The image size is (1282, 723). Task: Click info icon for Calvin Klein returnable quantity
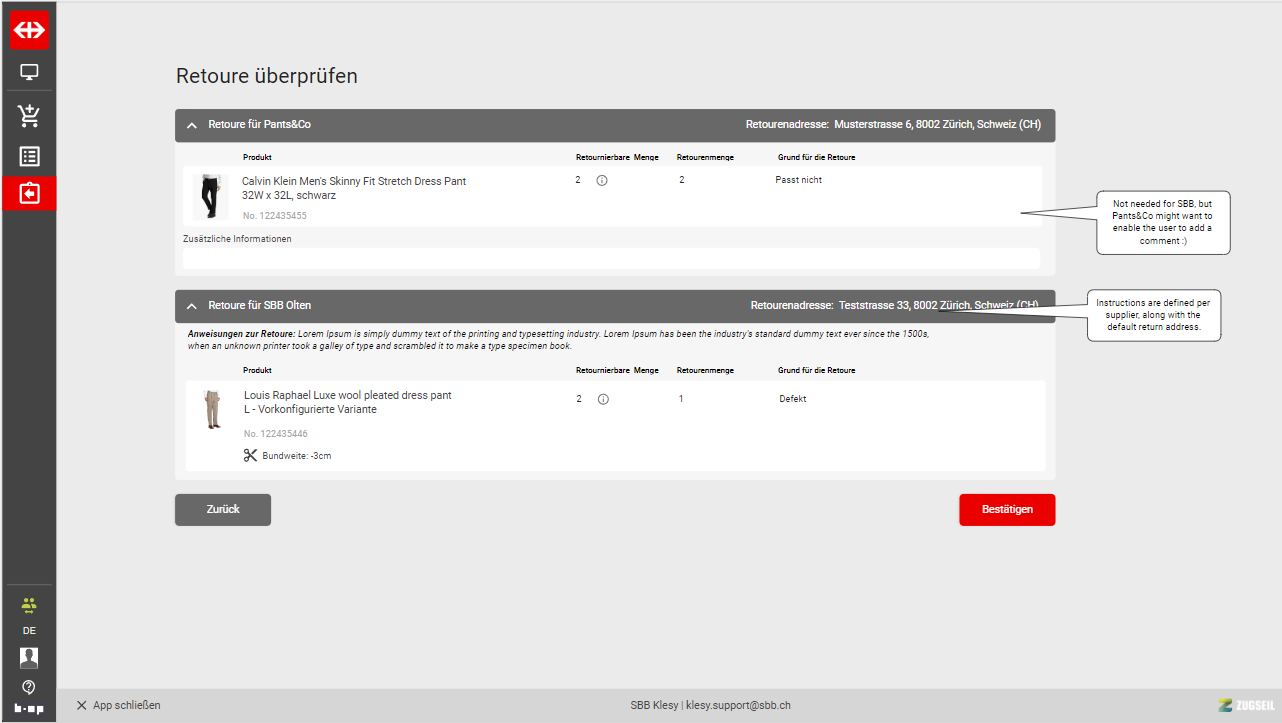(x=602, y=181)
